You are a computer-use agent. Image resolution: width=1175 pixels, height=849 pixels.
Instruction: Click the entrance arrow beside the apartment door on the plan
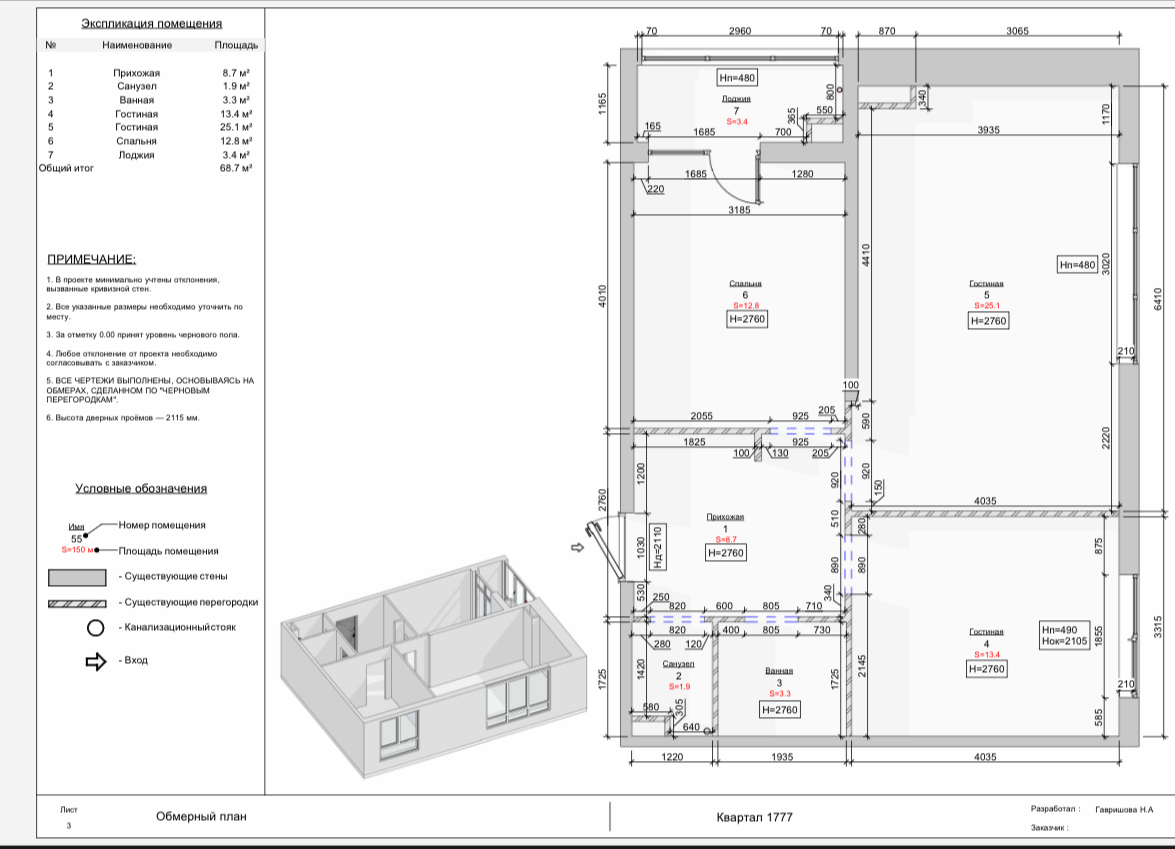click(578, 548)
